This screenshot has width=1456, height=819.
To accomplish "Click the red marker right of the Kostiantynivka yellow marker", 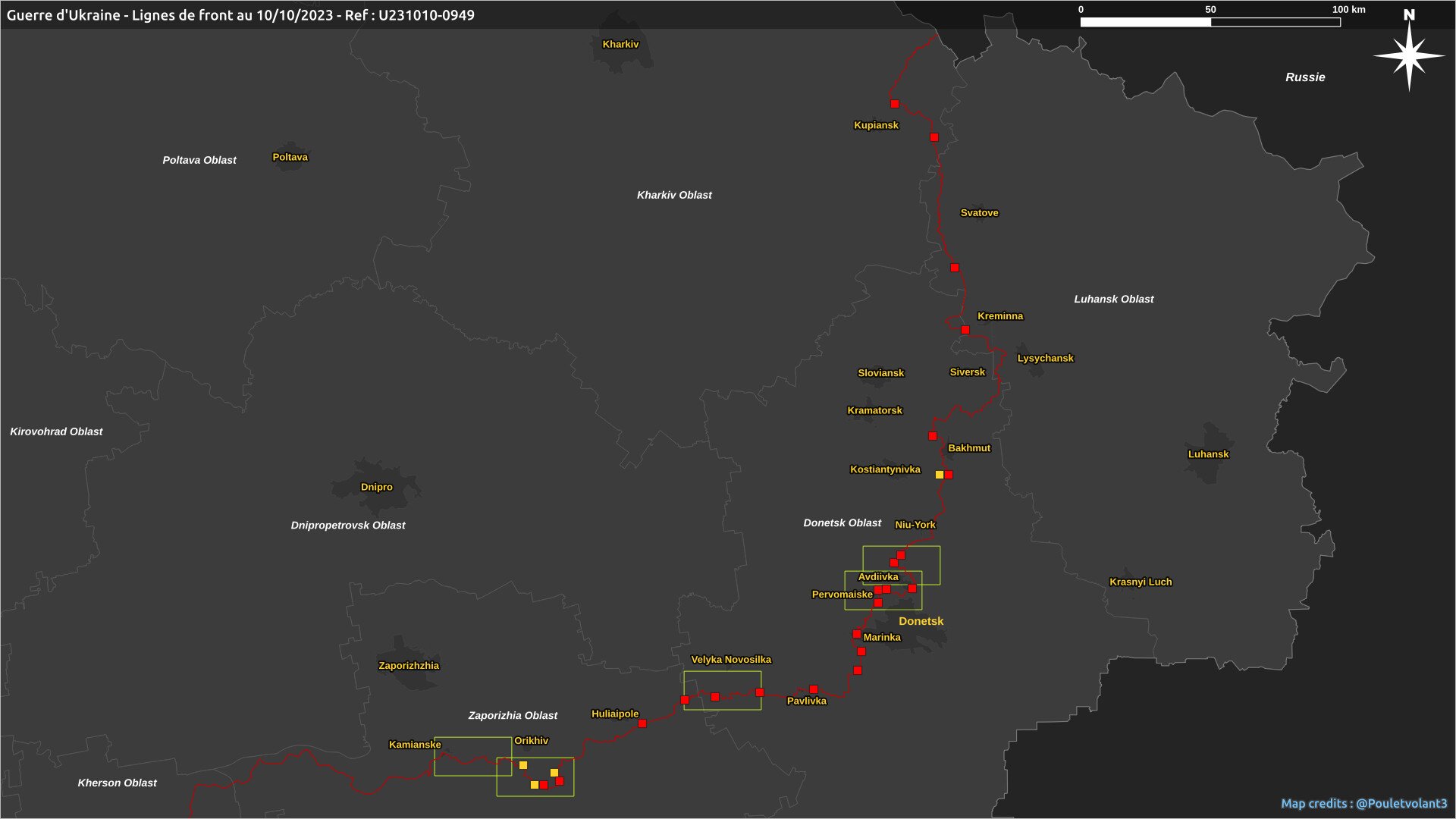I will click(949, 475).
